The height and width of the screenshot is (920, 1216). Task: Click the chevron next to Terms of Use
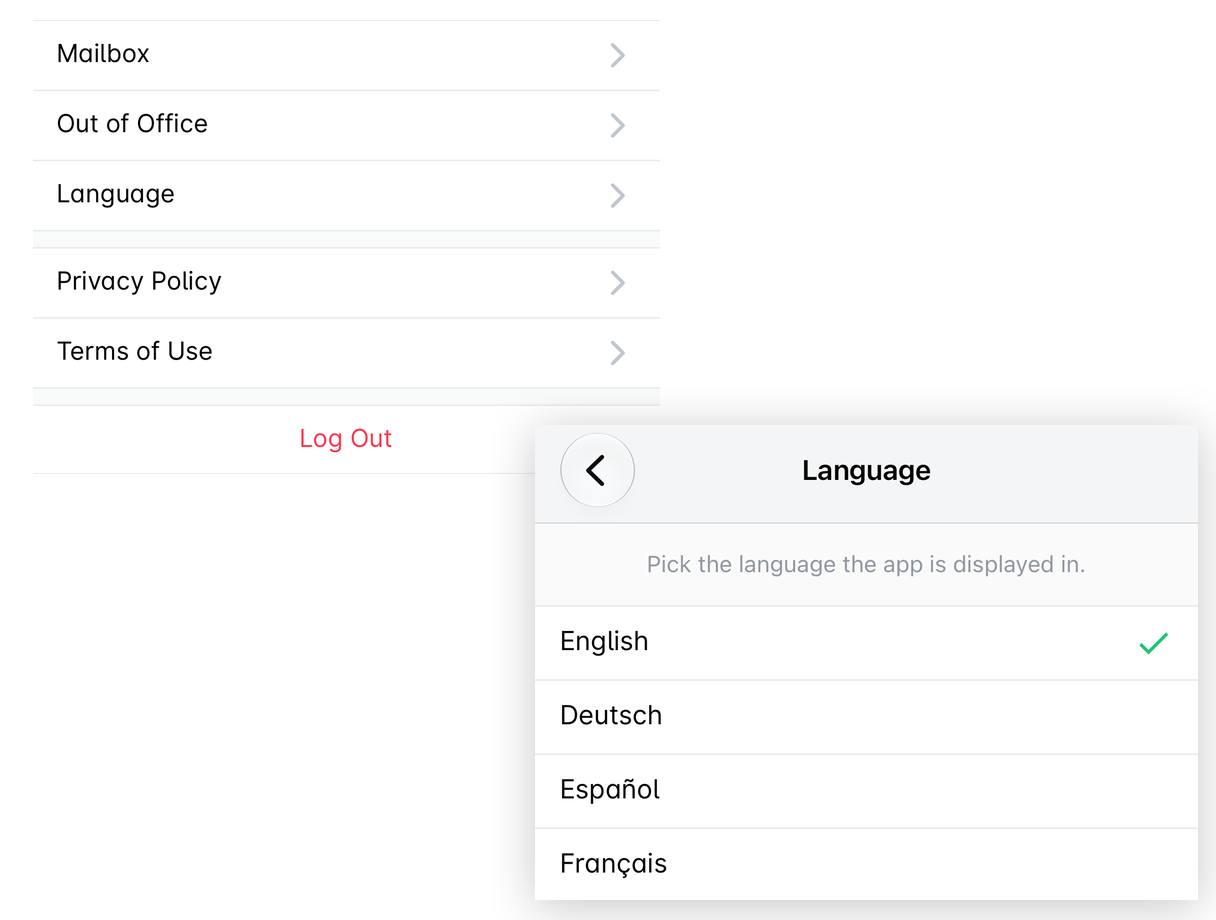tap(618, 353)
